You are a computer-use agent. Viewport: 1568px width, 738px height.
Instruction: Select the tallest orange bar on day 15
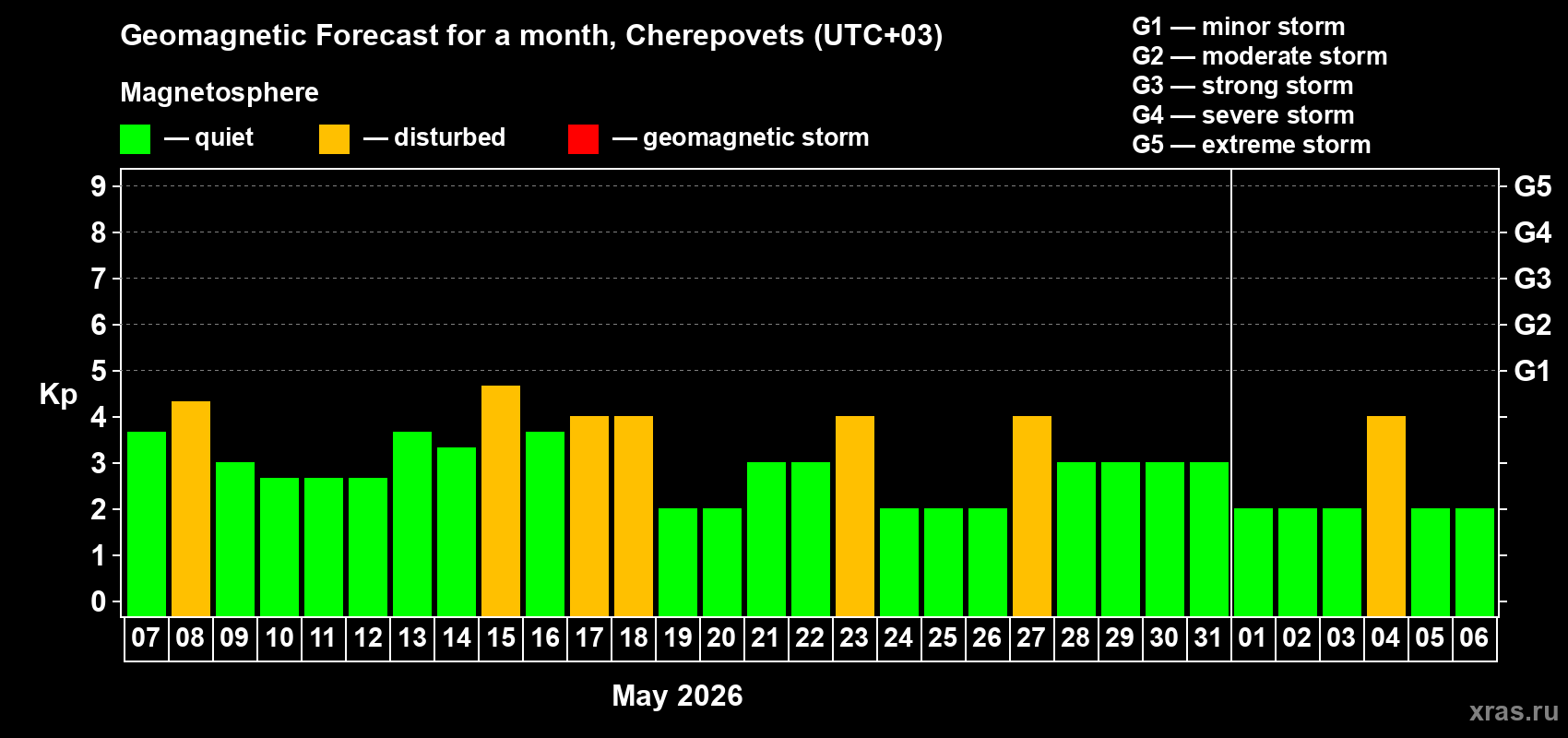[501, 501]
